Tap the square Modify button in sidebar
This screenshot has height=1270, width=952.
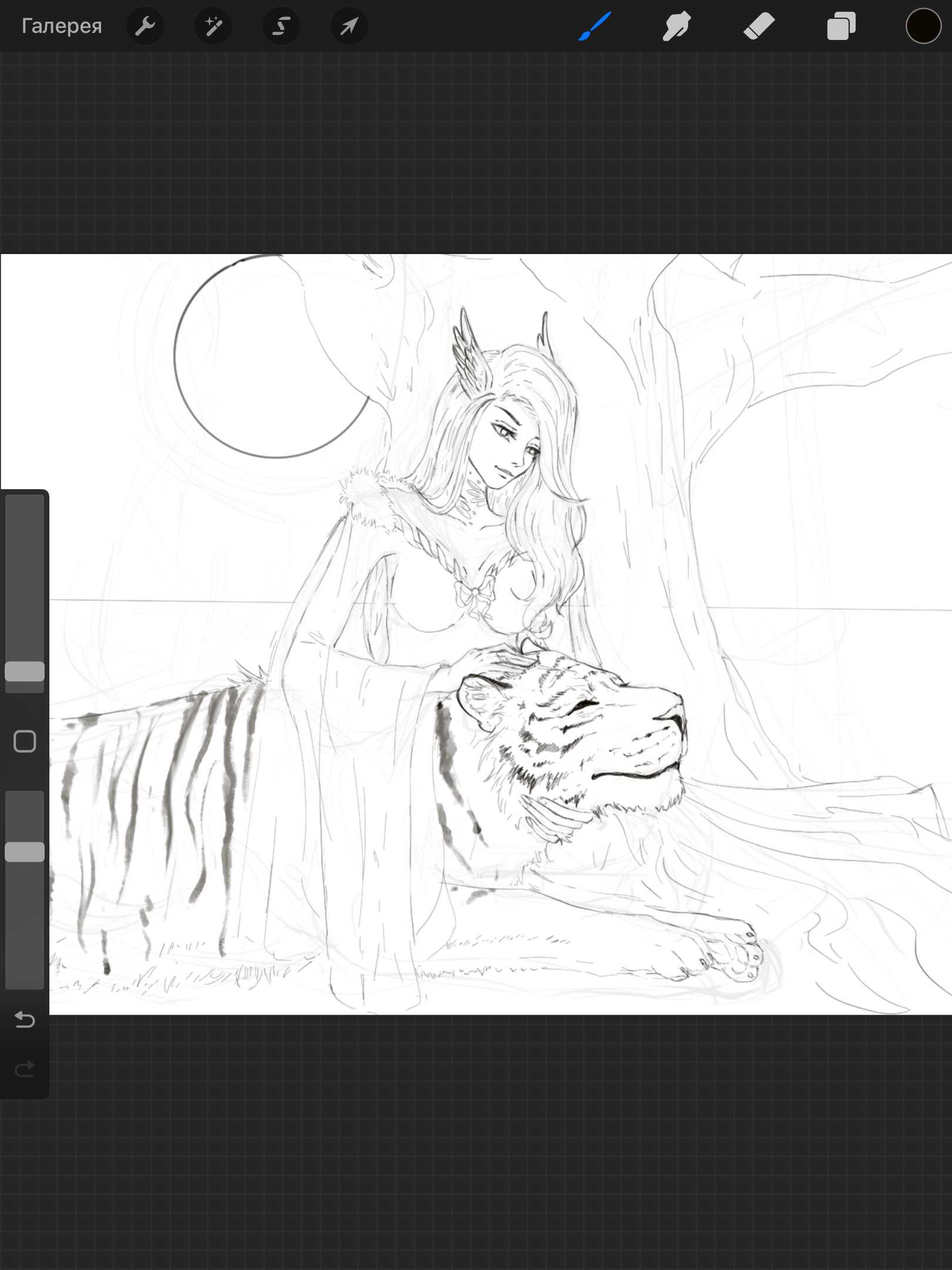[25, 741]
